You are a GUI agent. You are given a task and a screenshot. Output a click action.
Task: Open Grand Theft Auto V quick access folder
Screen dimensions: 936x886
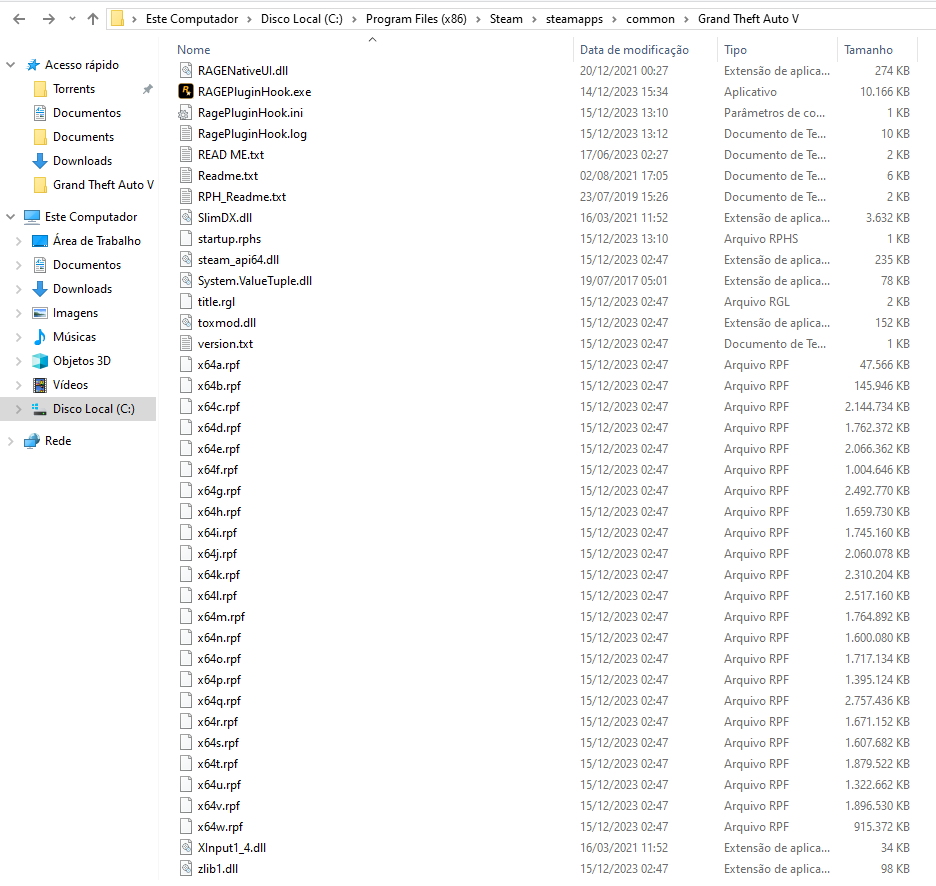[x=103, y=184]
